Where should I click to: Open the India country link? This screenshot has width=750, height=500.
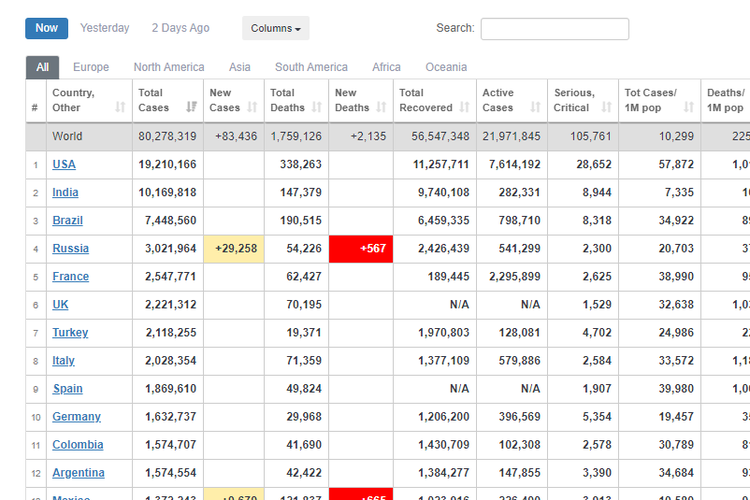[65, 193]
